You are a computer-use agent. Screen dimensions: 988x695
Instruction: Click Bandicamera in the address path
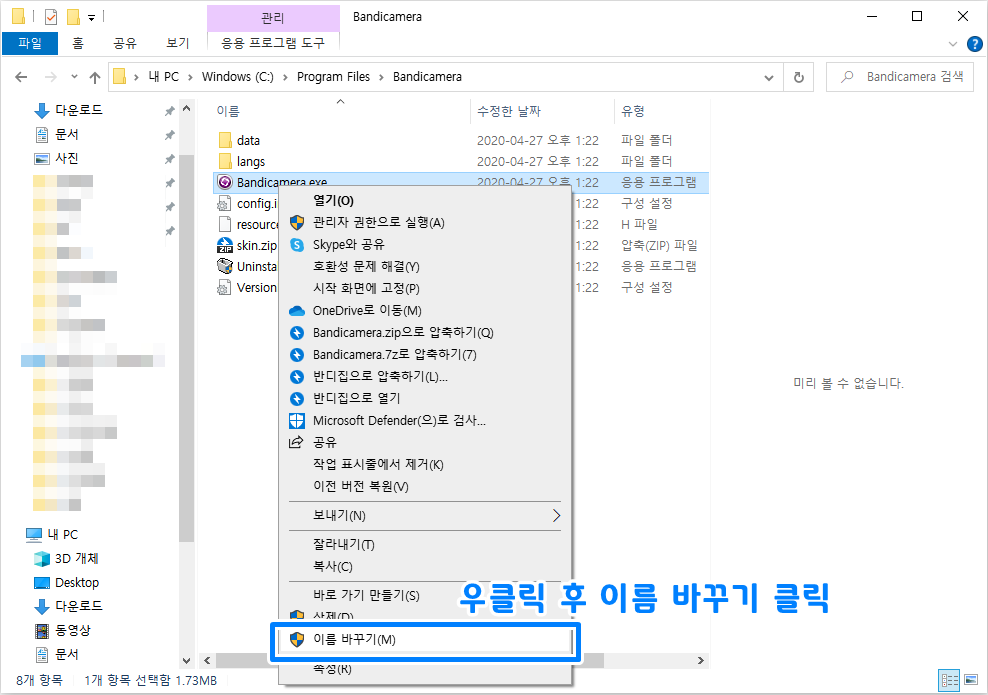[x=427, y=77]
